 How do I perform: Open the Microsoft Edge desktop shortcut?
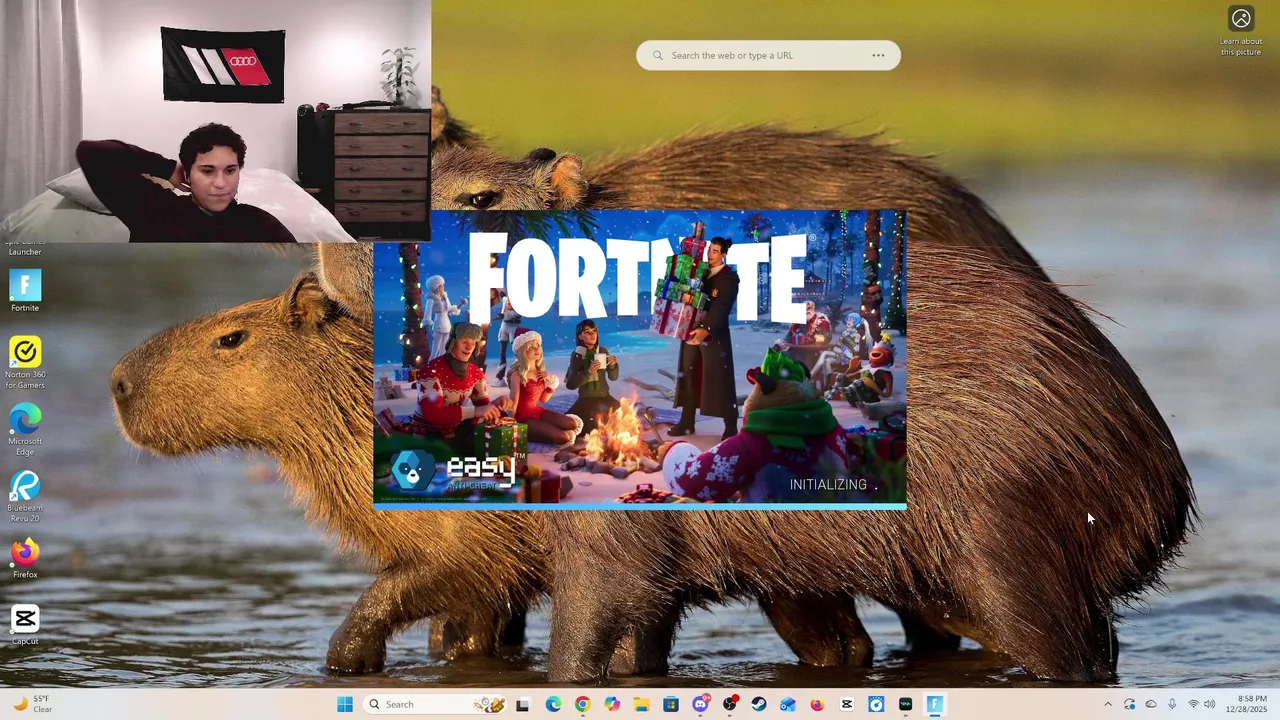pos(25,430)
